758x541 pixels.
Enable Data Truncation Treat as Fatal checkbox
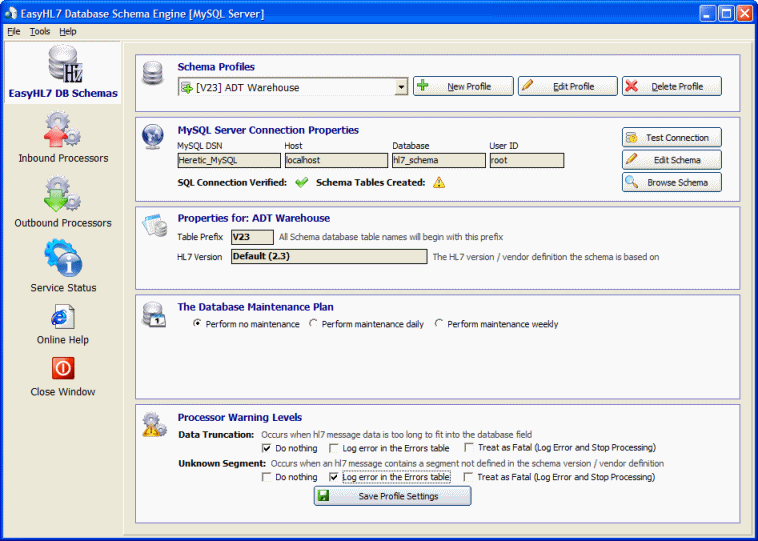pos(468,447)
